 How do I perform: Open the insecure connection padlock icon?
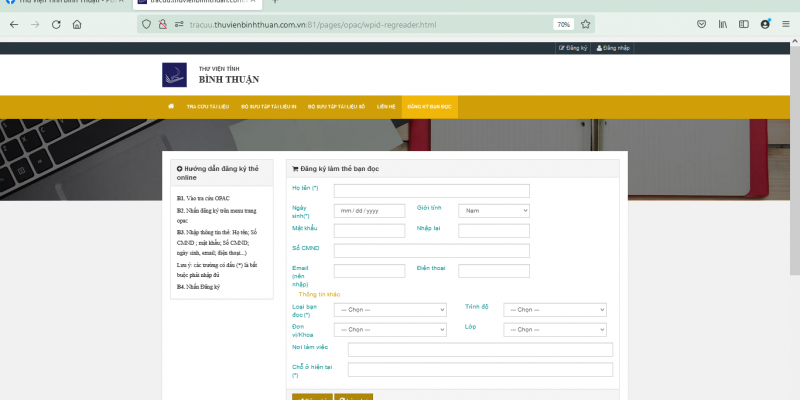[162, 24]
